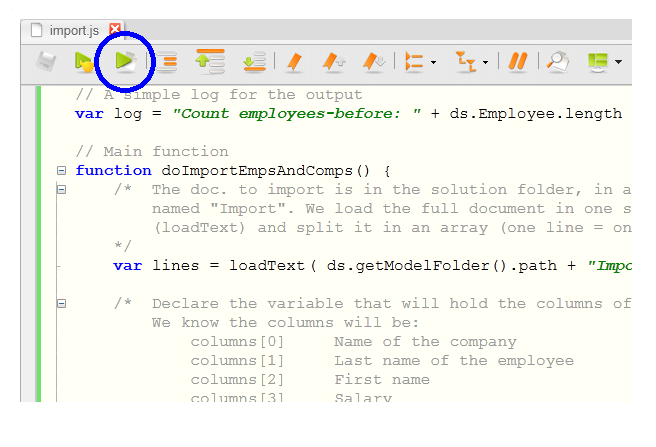Viewport: 656px width, 447px height.
Task: Collapse the doImportEmpsAndComps function block
Action: coord(62,170)
